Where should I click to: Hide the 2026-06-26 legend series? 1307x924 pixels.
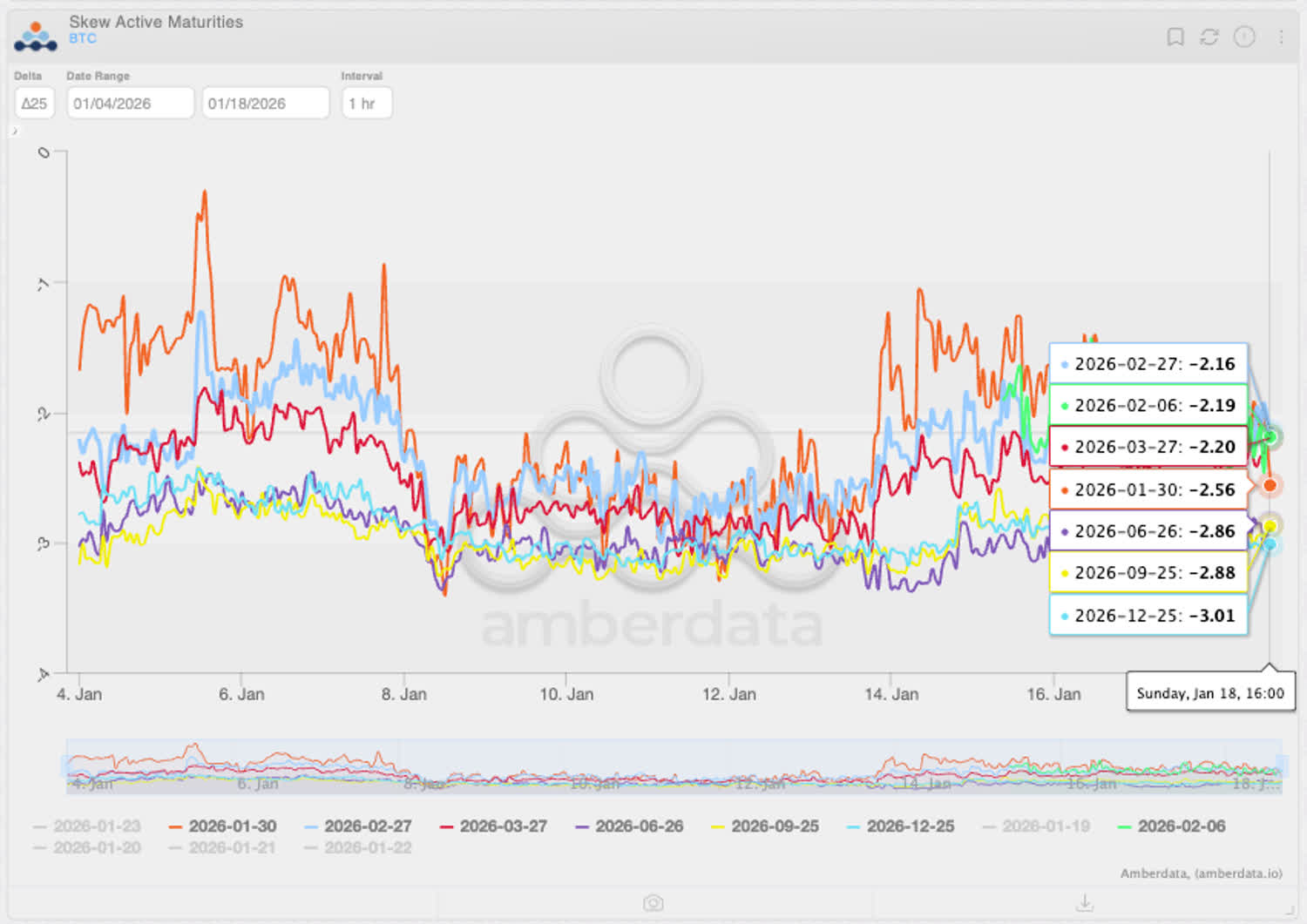629,826
